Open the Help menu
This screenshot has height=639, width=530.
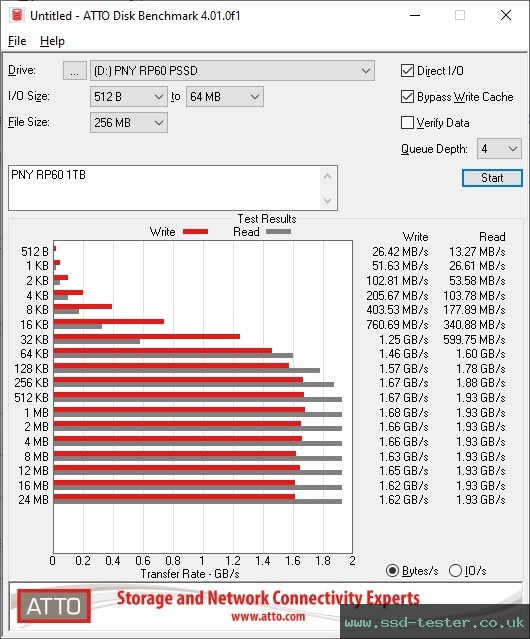52,41
